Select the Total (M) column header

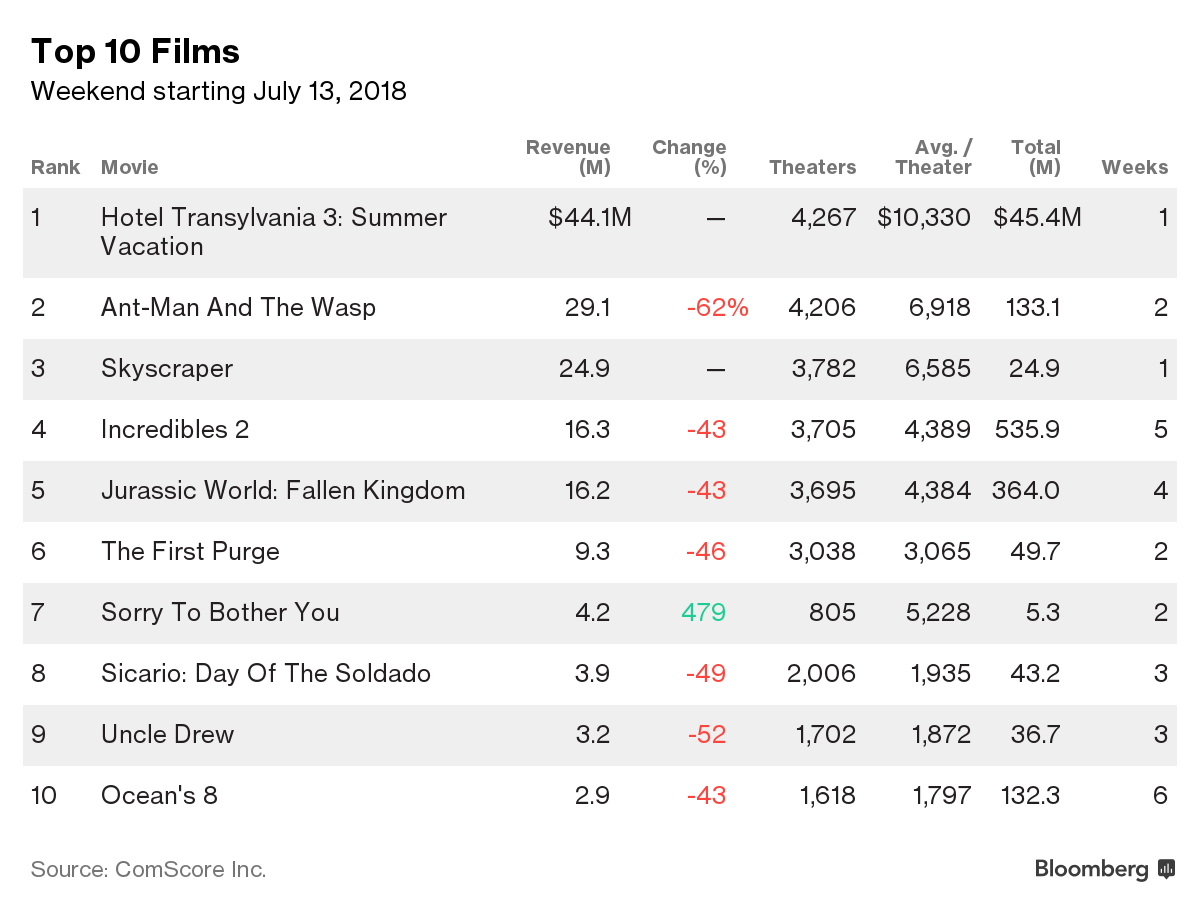point(1036,157)
